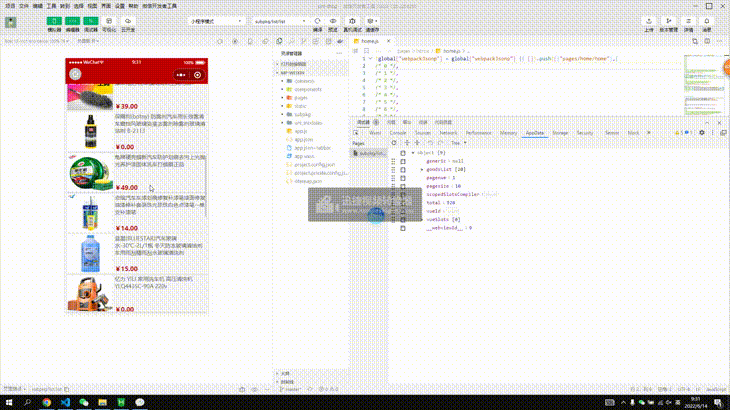Image resolution: width=730 pixels, height=410 pixels.
Task: Click the ¥39.00 price text
Action: (127, 106)
